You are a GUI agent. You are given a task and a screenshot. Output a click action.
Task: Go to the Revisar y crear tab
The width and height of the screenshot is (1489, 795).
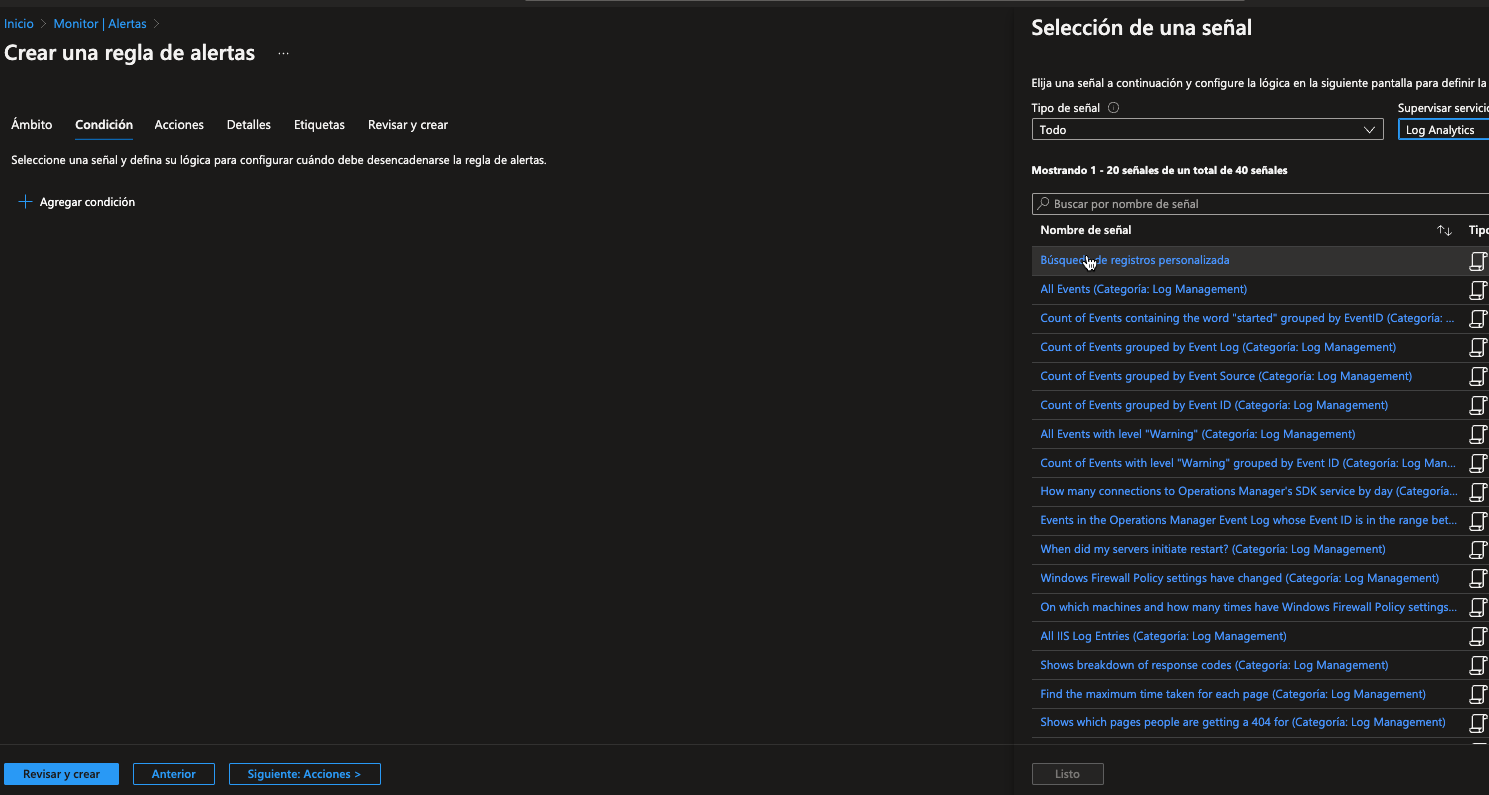(x=408, y=125)
